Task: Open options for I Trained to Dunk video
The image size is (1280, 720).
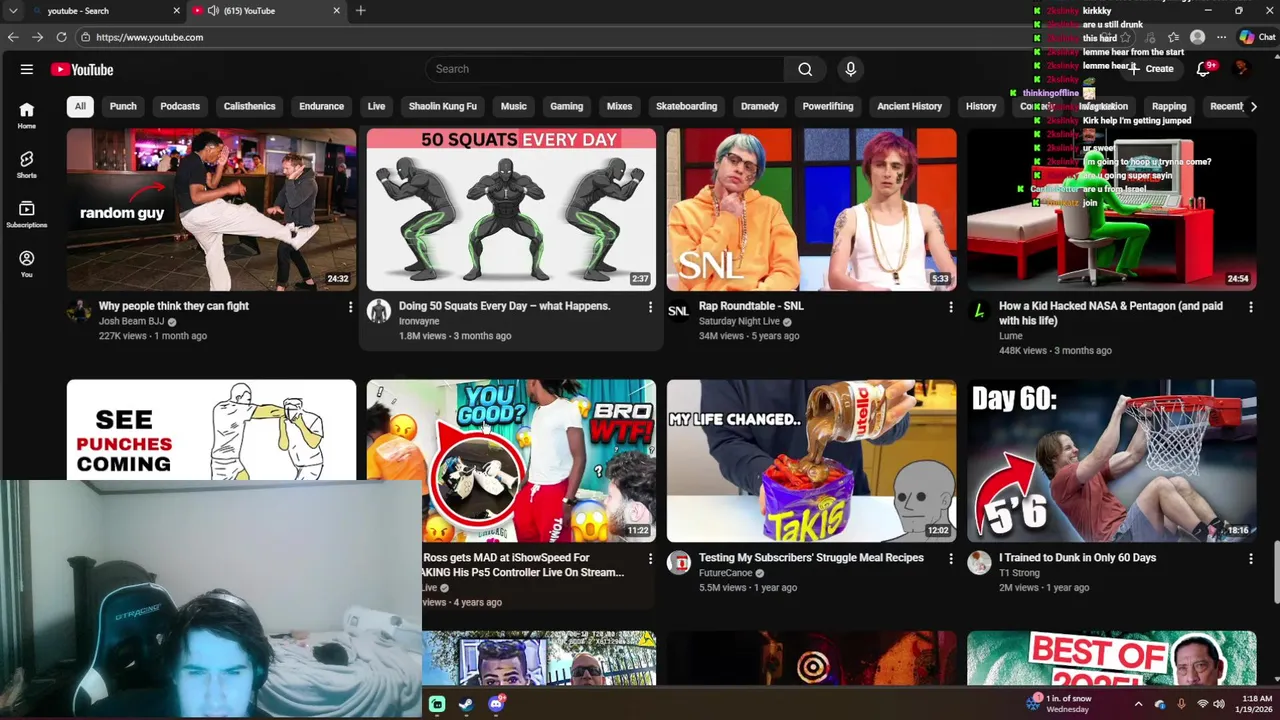Action: click(x=1250, y=559)
